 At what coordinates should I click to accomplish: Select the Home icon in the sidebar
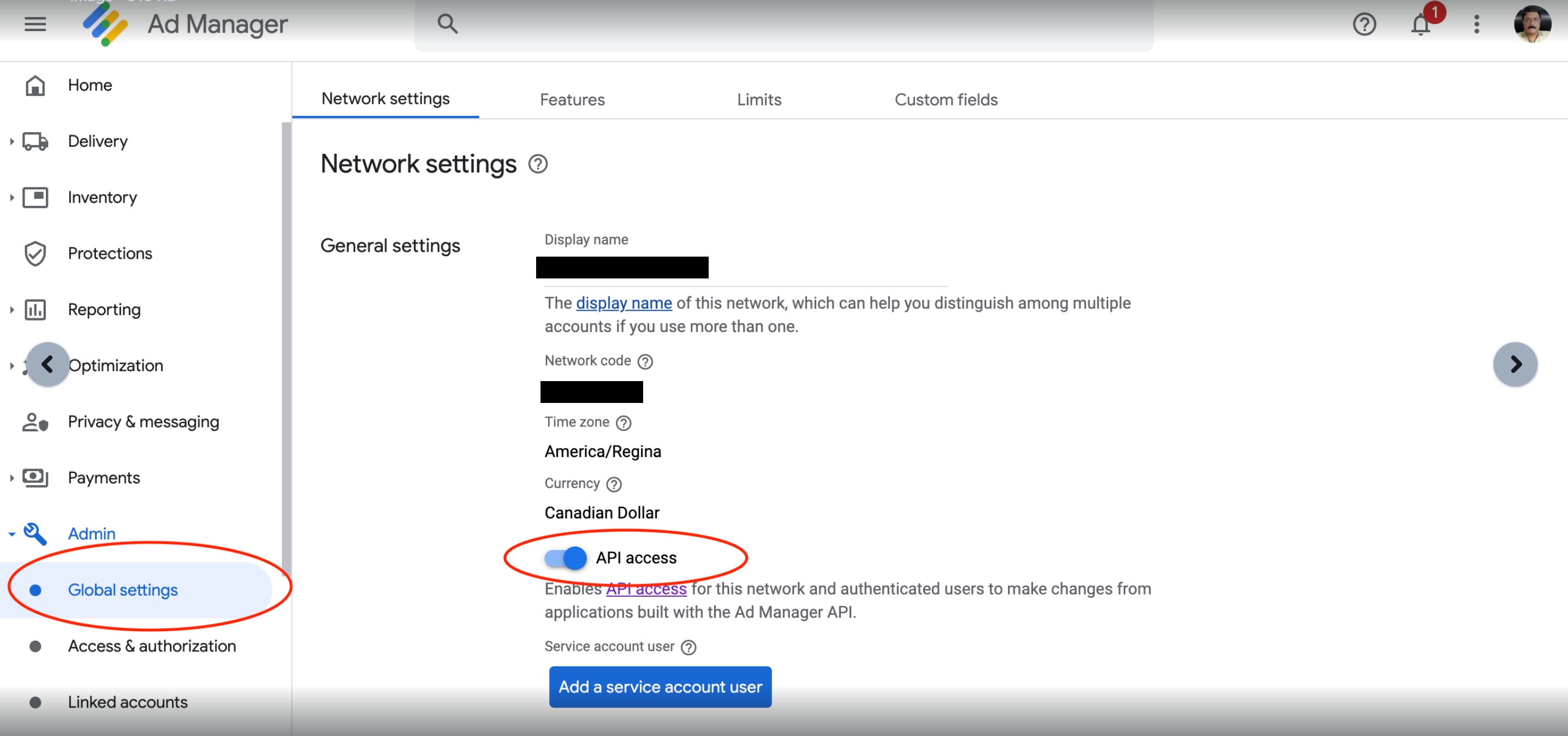(x=35, y=85)
